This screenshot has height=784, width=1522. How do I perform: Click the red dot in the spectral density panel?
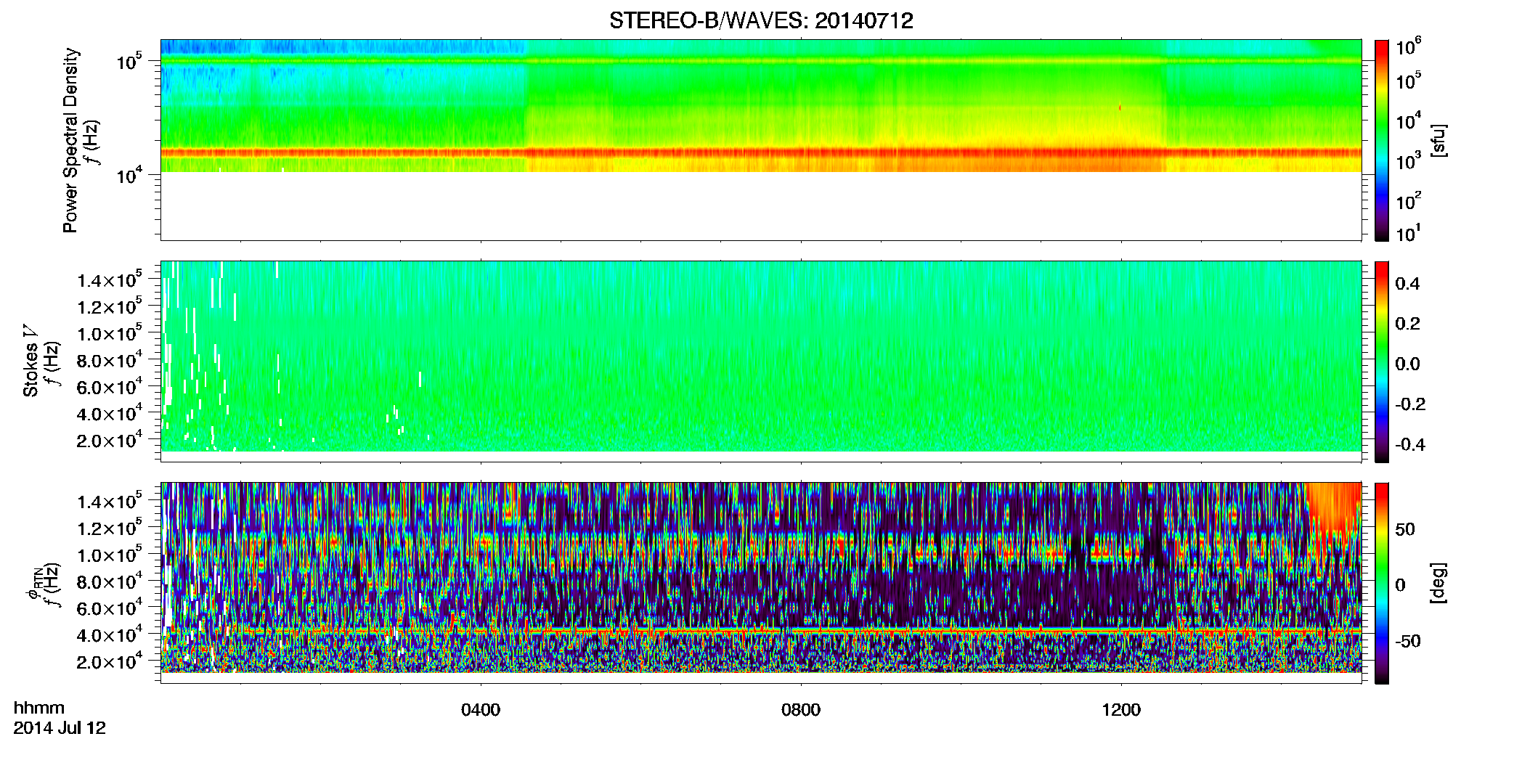pyautogui.click(x=1120, y=107)
